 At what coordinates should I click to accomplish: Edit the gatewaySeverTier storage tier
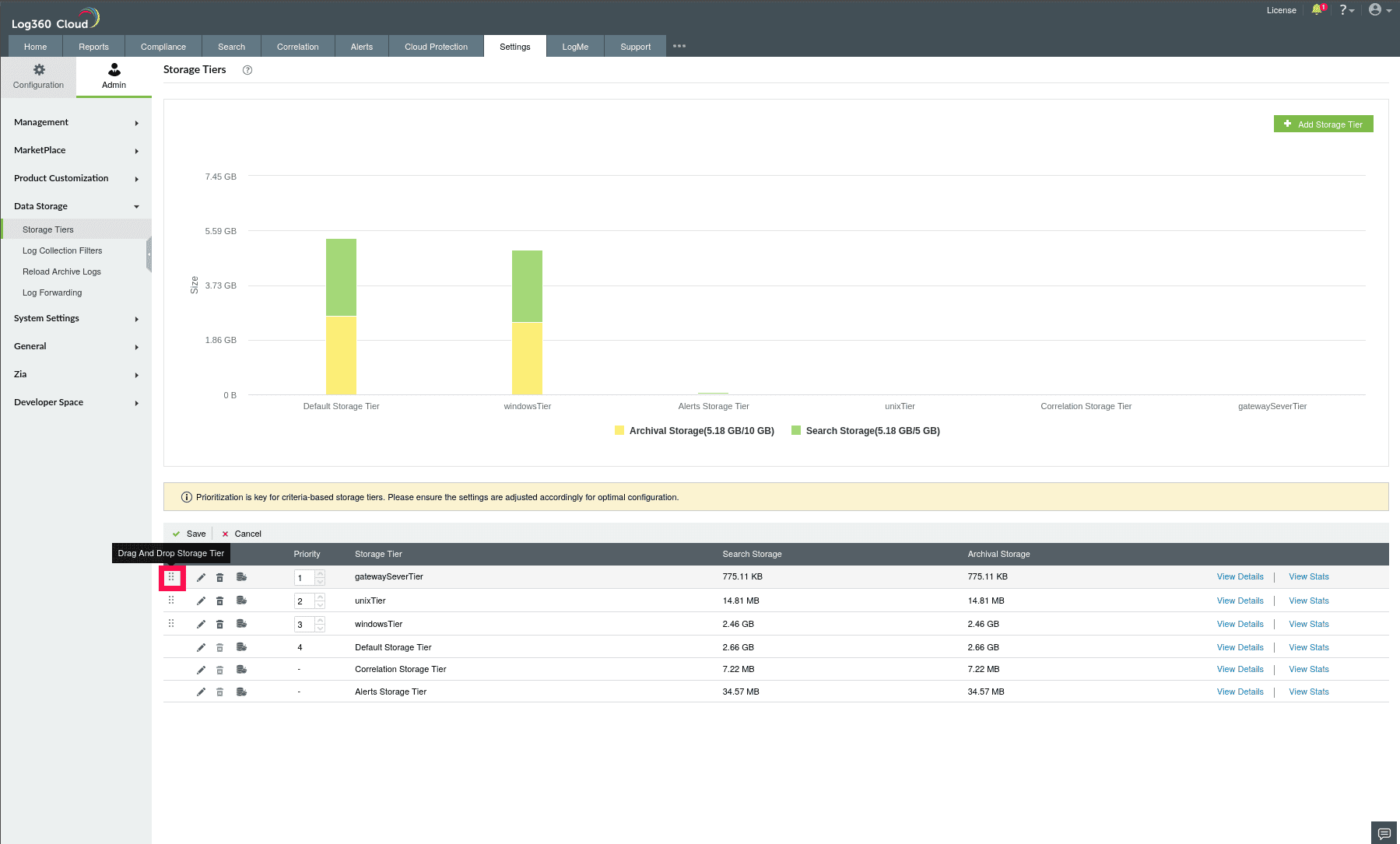coord(201,576)
